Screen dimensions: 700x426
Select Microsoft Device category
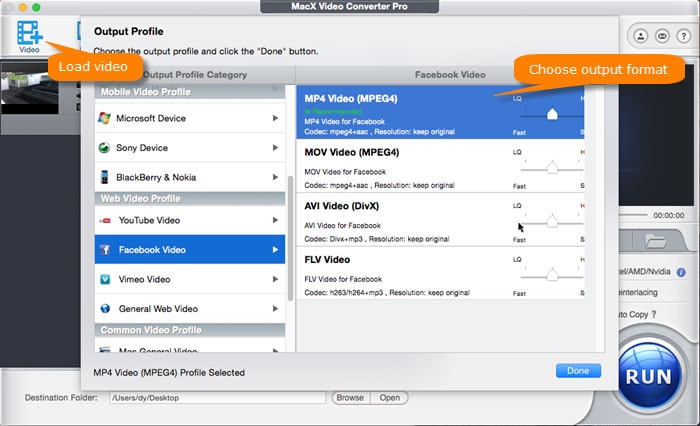click(x=190, y=118)
